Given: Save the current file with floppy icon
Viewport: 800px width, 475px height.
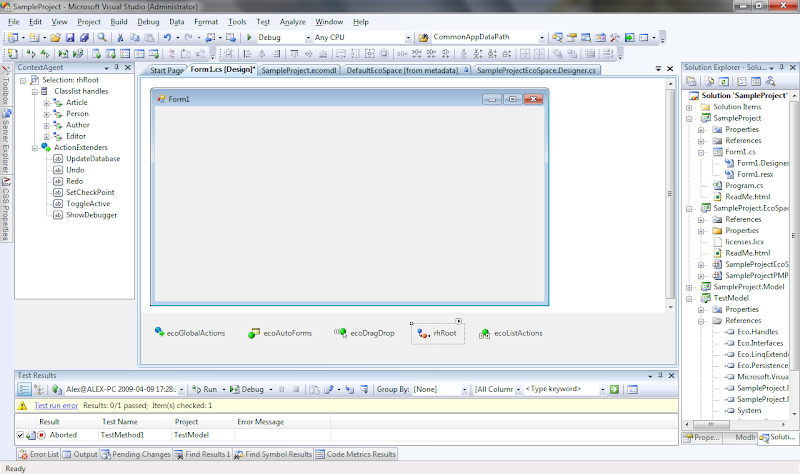Looking at the screenshot, I should pyautogui.click(x=70, y=37).
